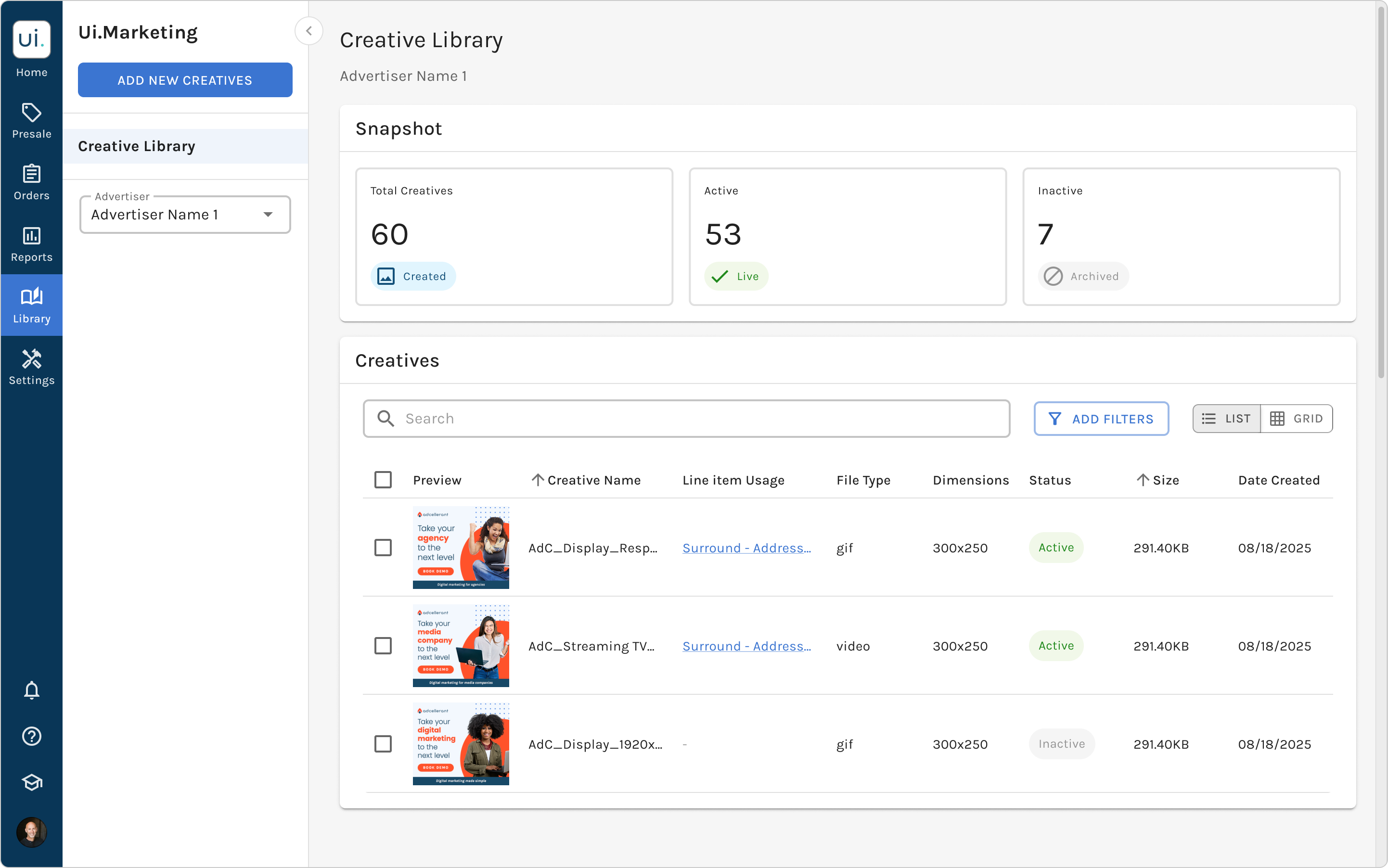The width and height of the screenshot is (1388, 868).
Task: Switch to LIST view
Action: click(x=1226, y=419)
